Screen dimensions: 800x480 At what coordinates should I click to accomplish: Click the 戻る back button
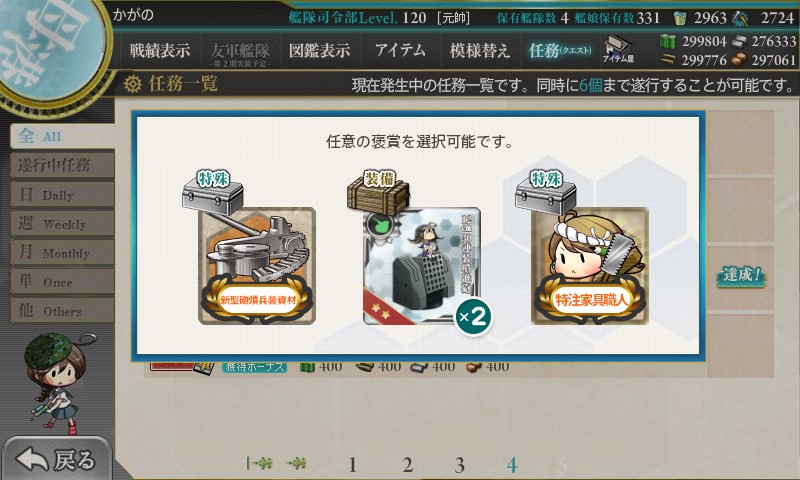click(56, 459)
